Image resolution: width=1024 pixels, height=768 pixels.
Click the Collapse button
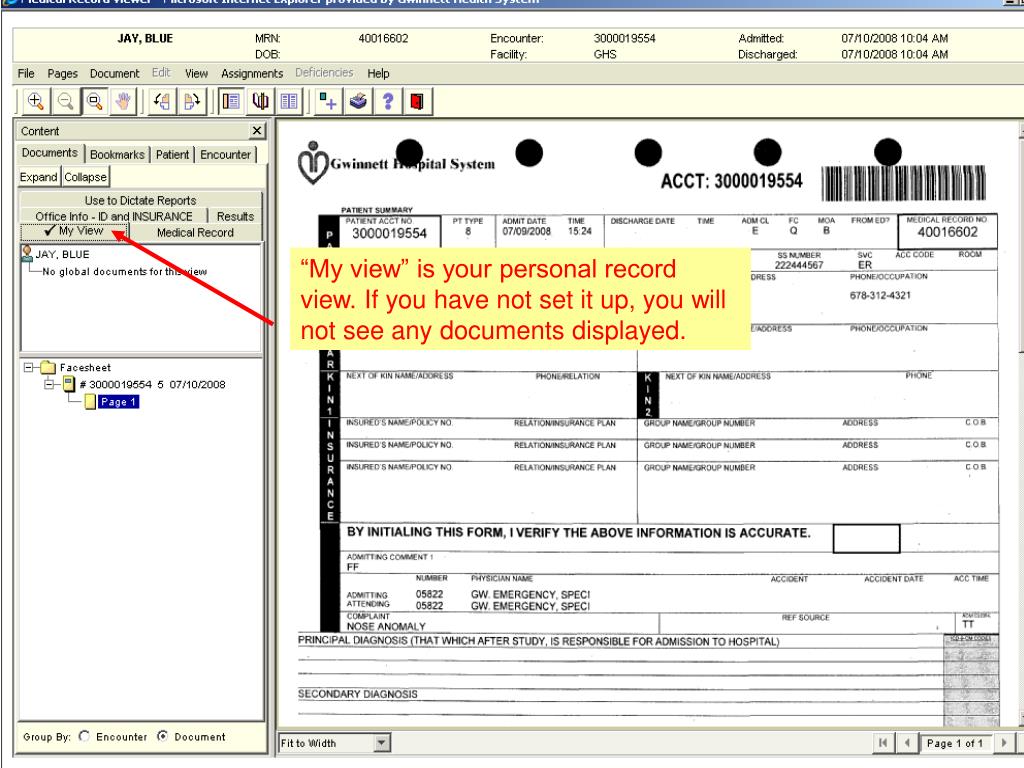tap(86, 177)
